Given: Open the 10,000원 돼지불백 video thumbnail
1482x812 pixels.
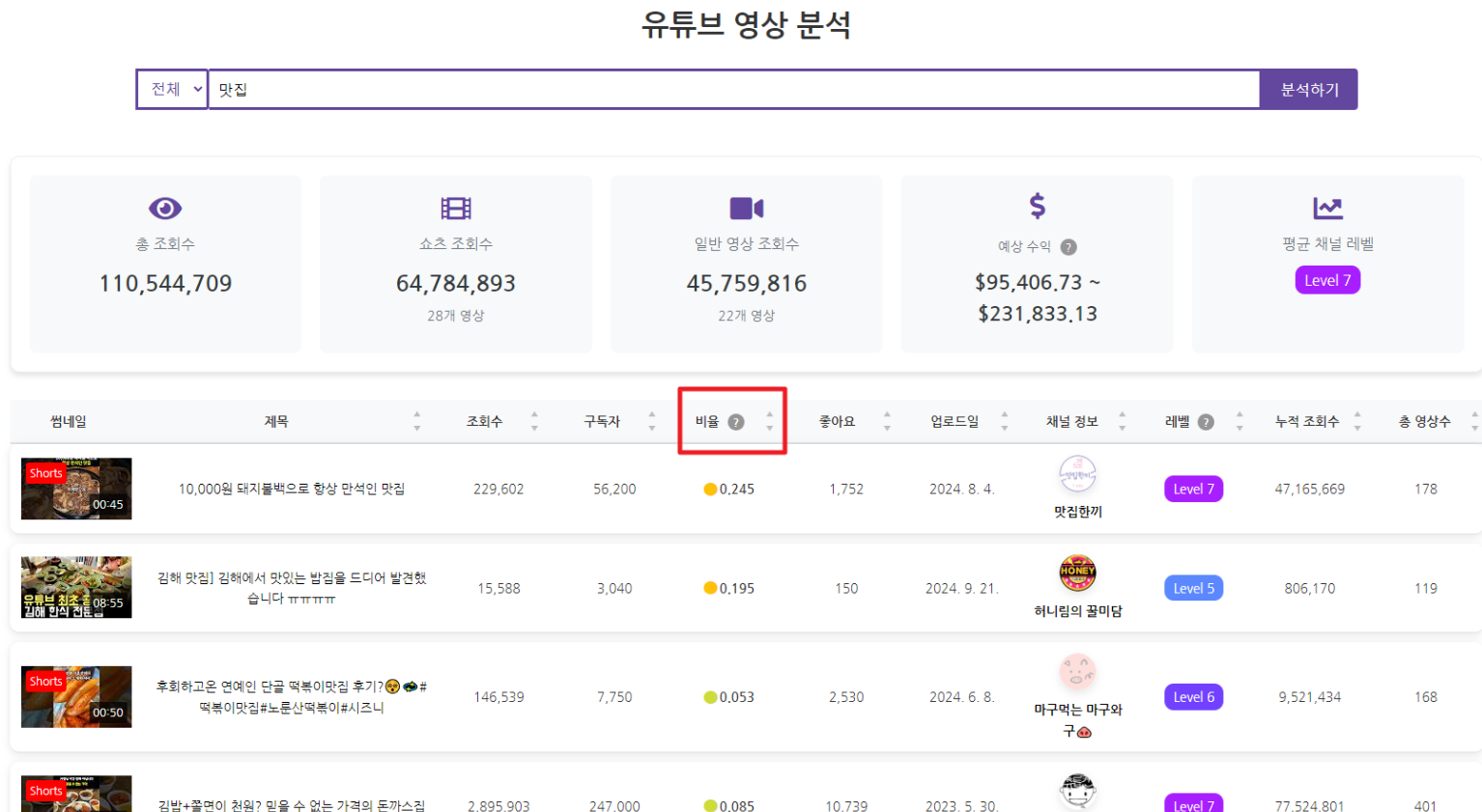Looking at the screenshot, I should point(76,489).
